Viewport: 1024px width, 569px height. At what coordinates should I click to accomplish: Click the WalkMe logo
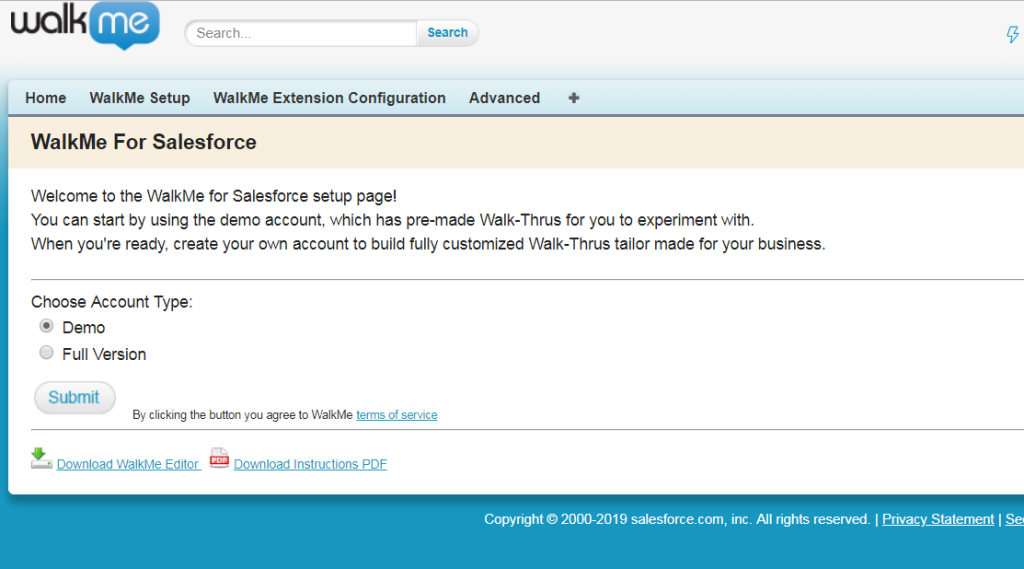(x=84, y=25)
